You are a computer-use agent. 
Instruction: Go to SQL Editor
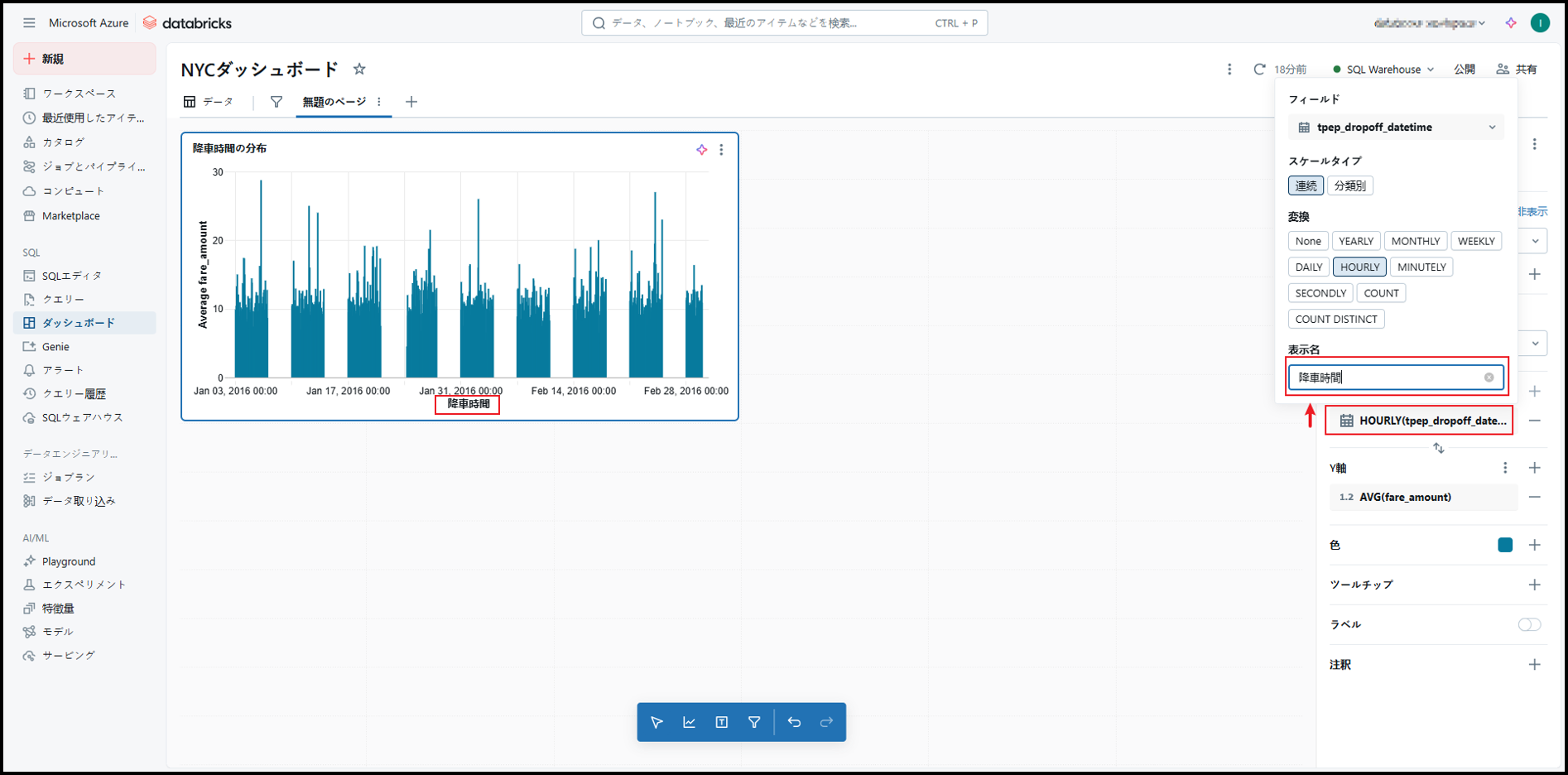[72, 276]
